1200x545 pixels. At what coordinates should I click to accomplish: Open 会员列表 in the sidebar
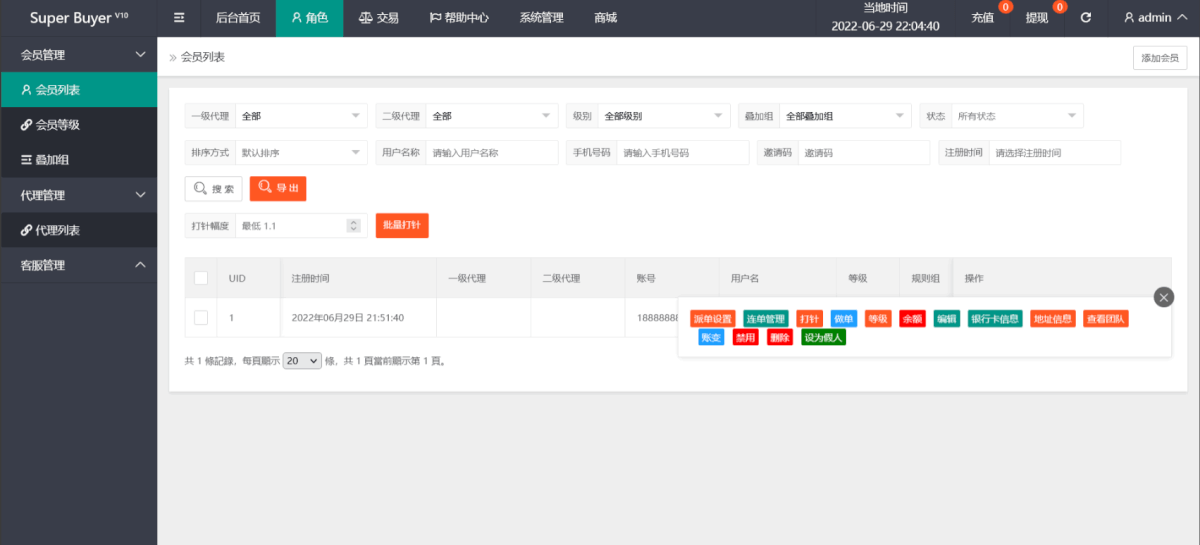pyautogui.click(x=78, y=89)
